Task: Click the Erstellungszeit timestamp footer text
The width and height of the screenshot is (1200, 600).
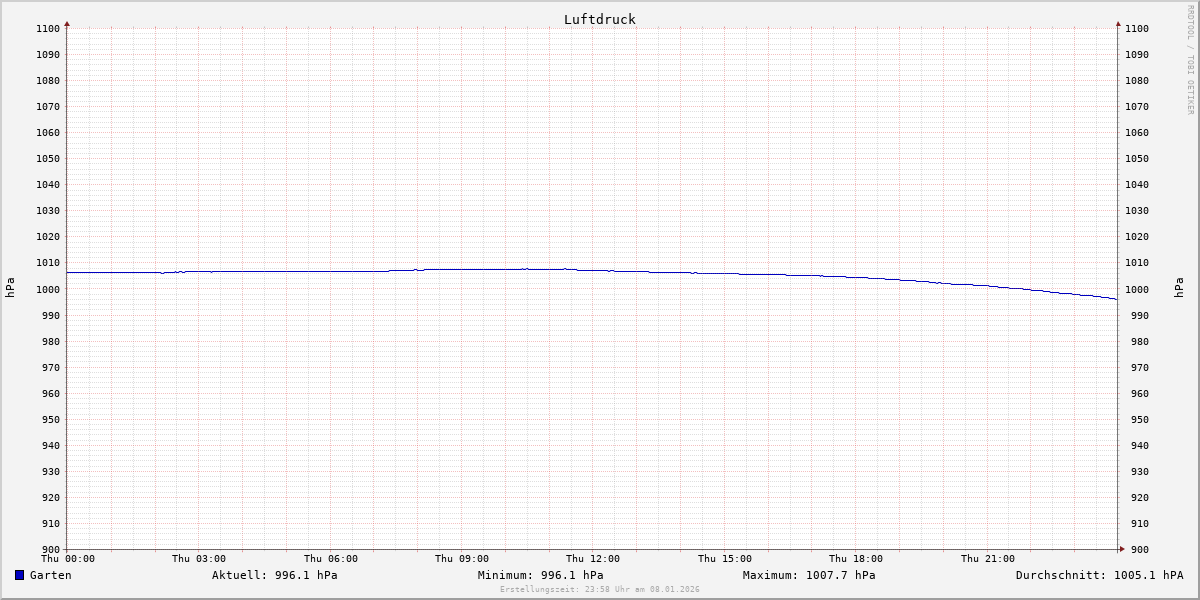Action: [x=599, y=590]
